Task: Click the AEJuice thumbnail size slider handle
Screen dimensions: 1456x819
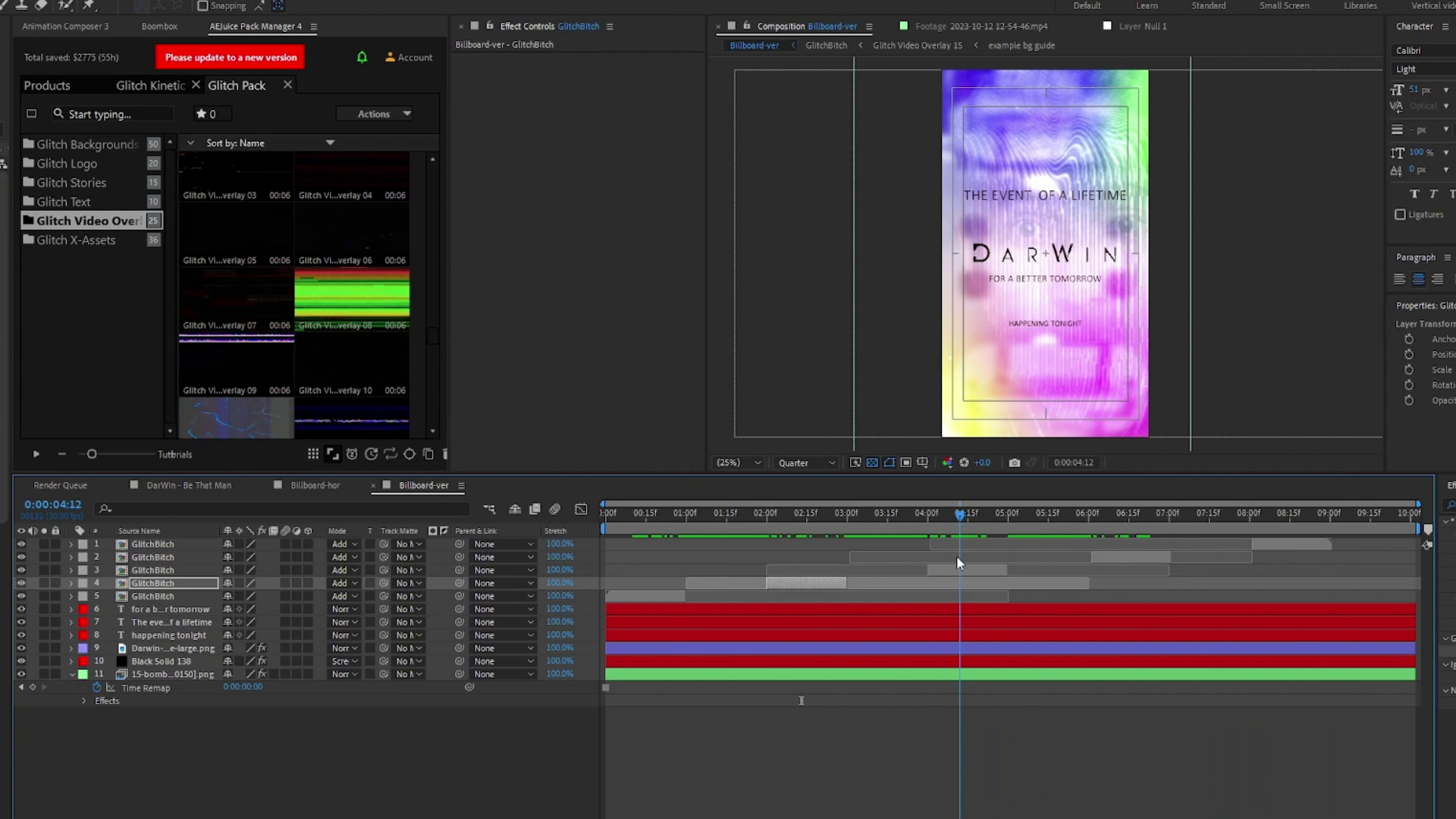Action: point(92,454)
